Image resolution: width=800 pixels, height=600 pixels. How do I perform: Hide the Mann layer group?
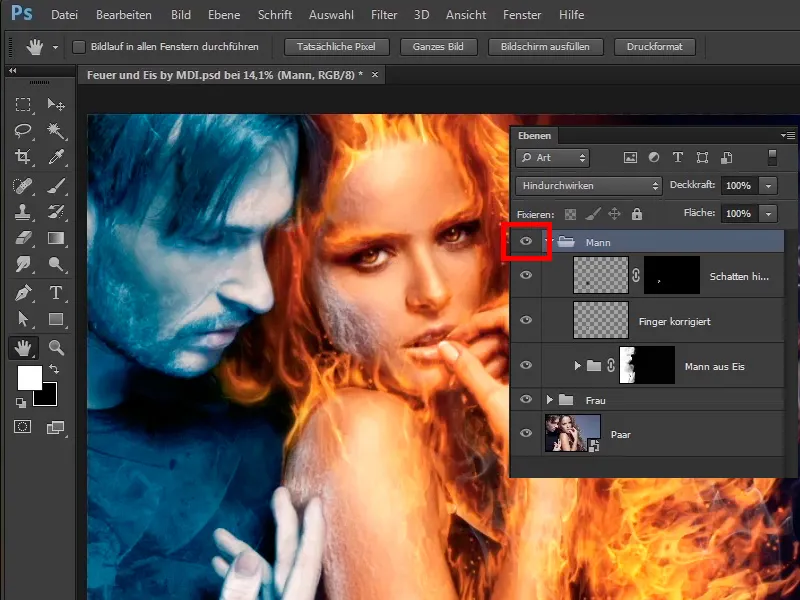tap(526, 241)
